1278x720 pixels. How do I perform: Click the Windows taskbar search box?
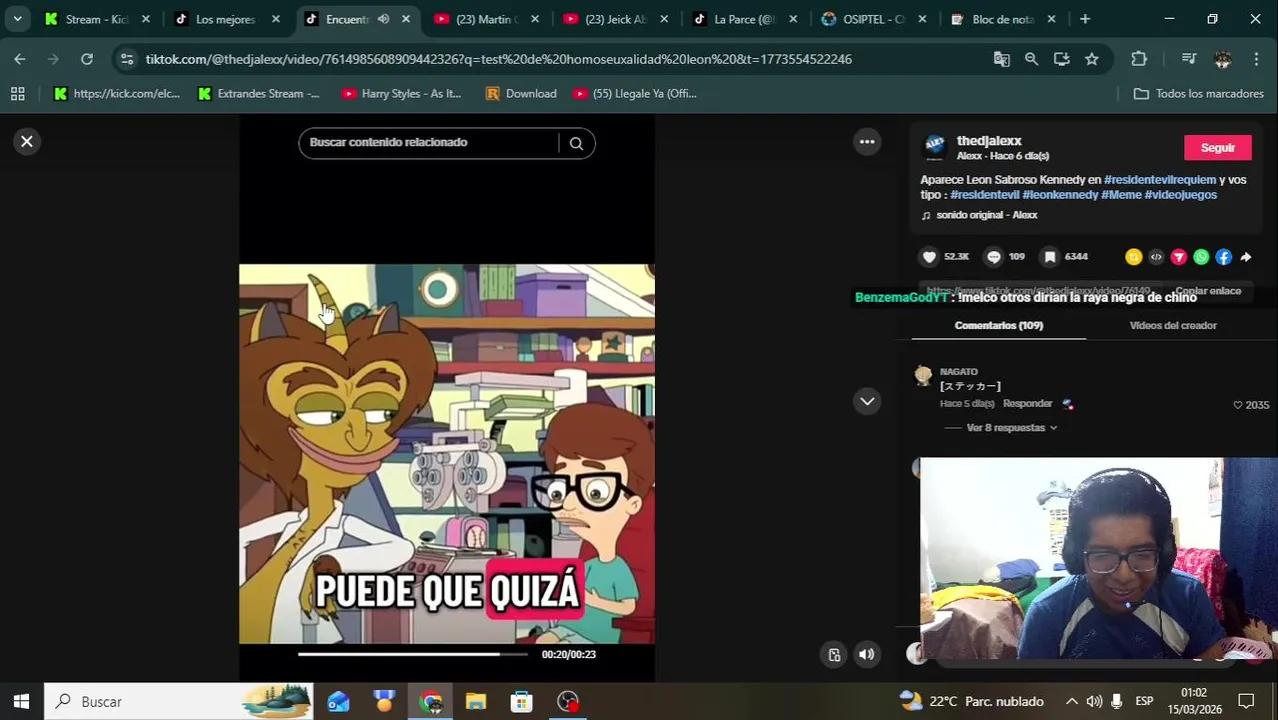tap(179, 702)
